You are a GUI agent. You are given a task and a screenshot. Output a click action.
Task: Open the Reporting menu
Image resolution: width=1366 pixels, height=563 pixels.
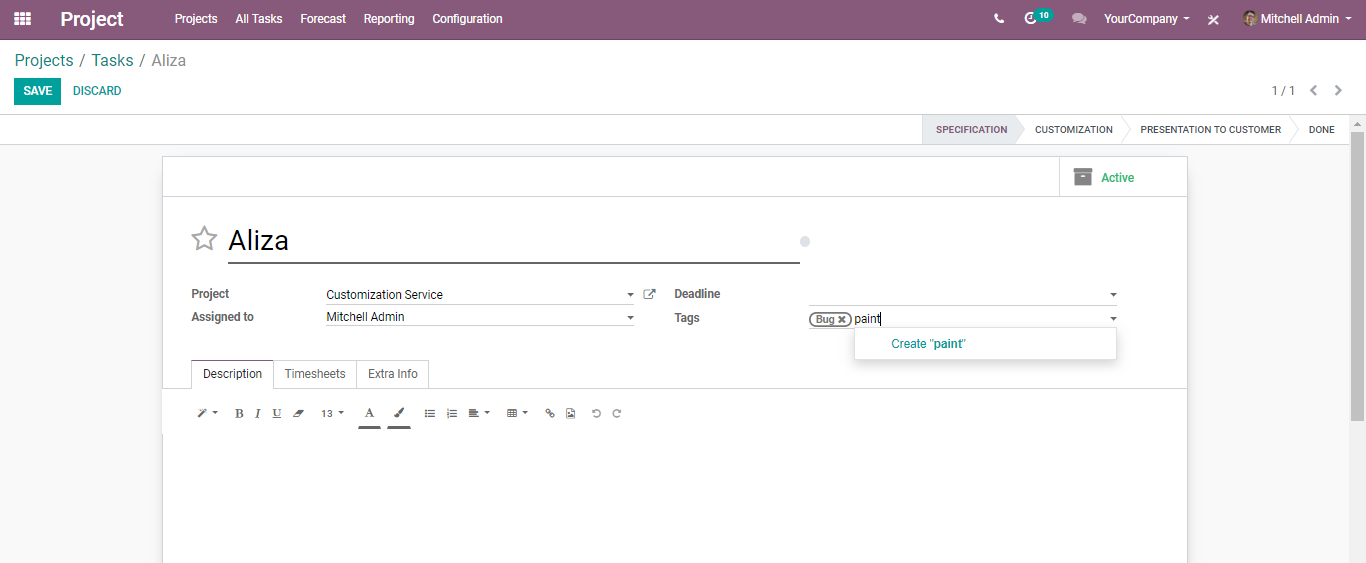389,19
